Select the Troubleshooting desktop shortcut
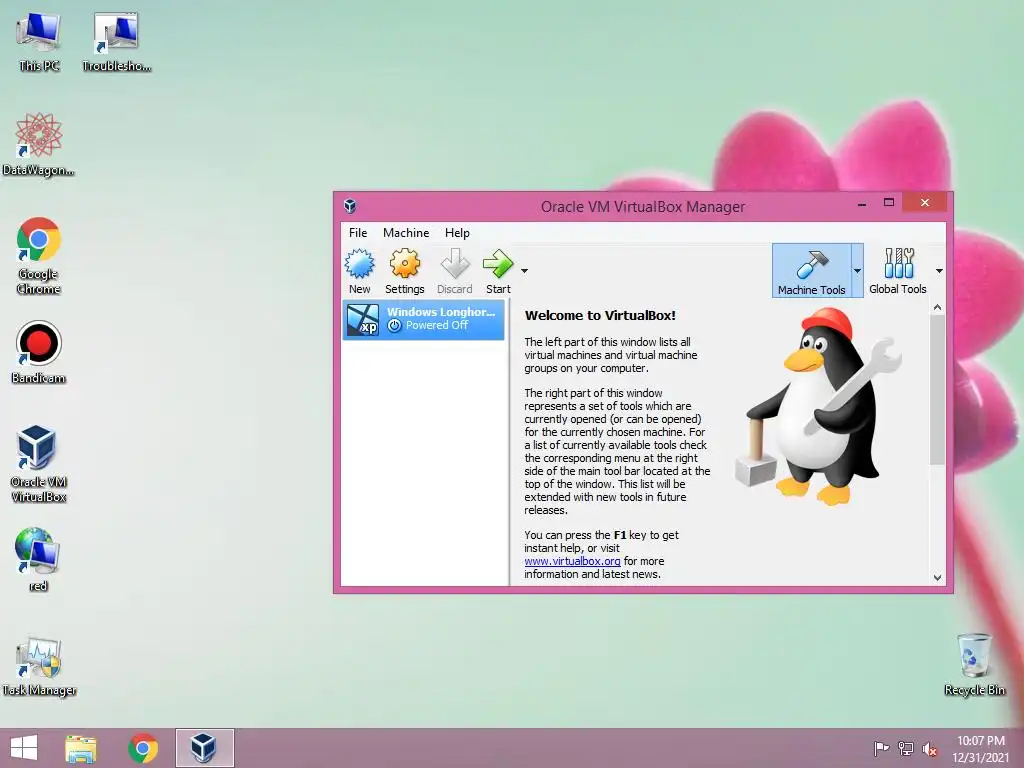The height and width of the screenshot is (768, 1024). point(116,42)
